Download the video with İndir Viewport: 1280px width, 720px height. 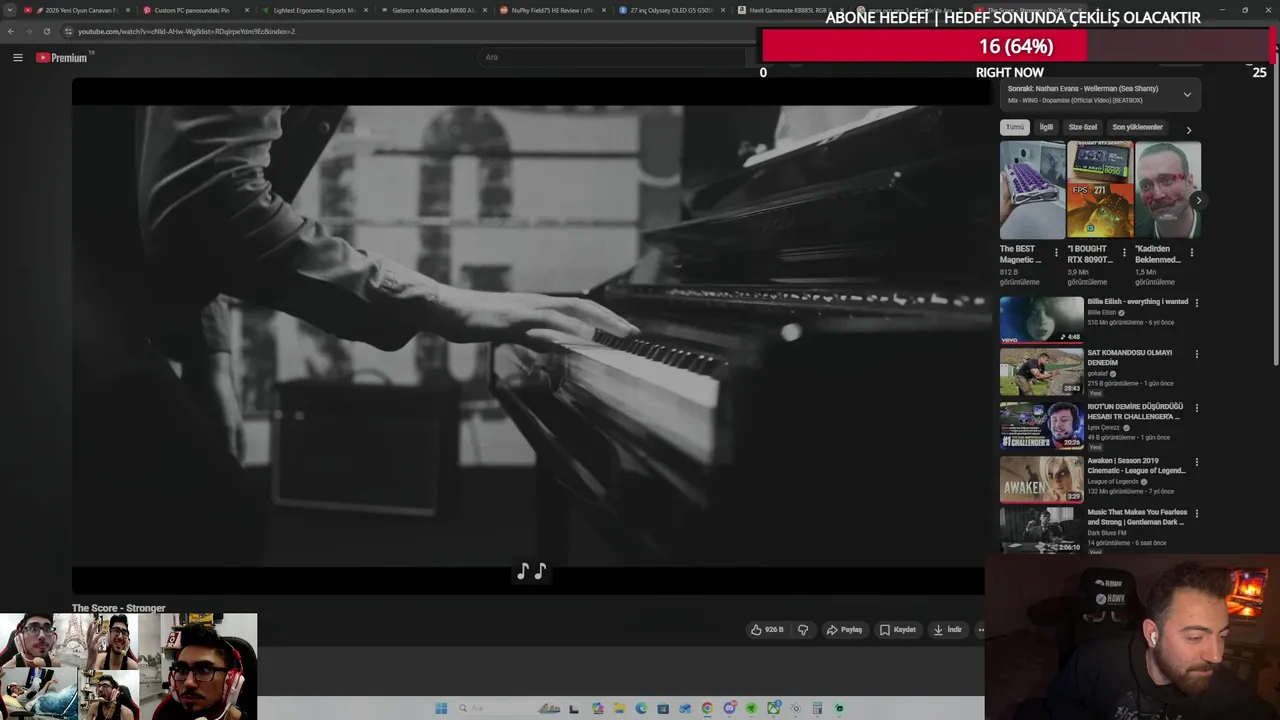tap(947, 630)
